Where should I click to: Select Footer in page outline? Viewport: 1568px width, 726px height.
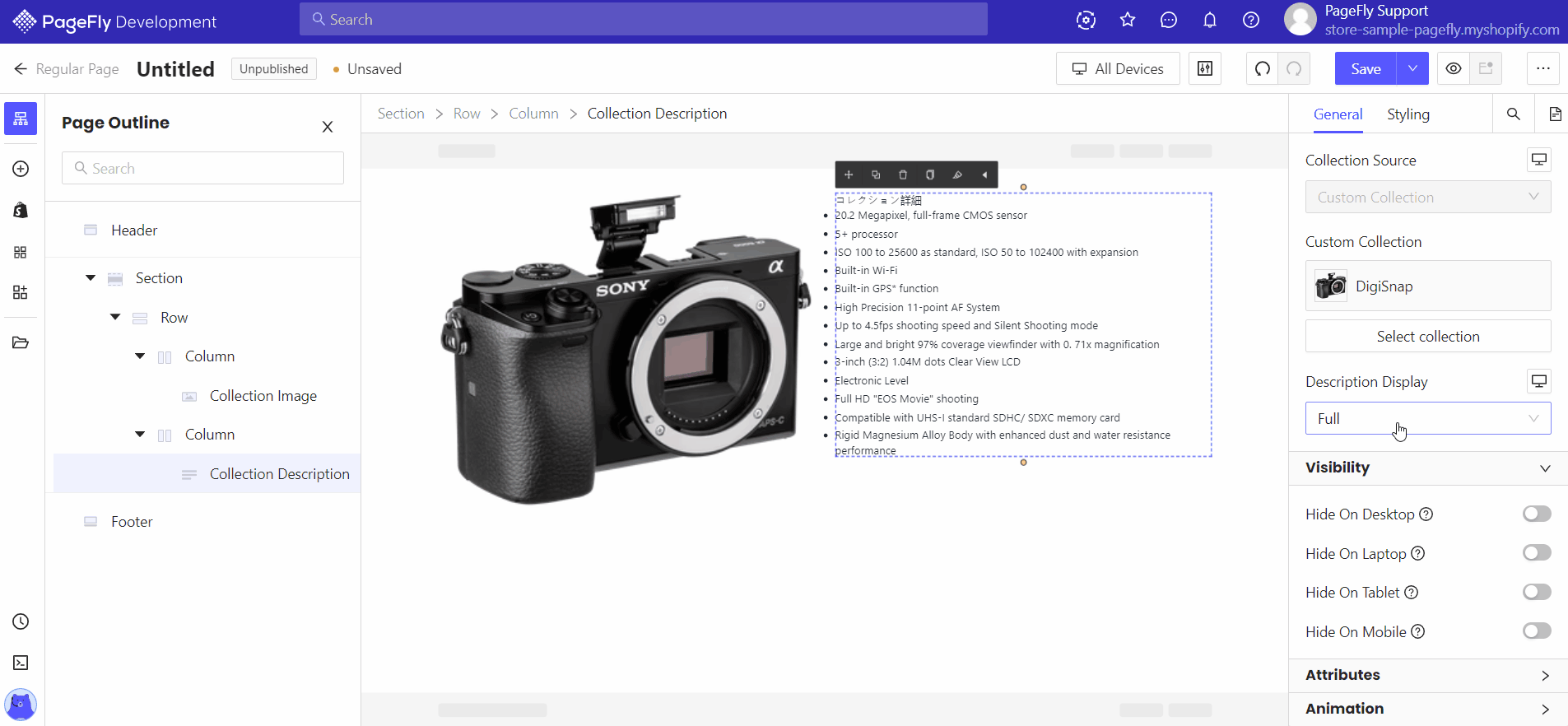[132, 522]
